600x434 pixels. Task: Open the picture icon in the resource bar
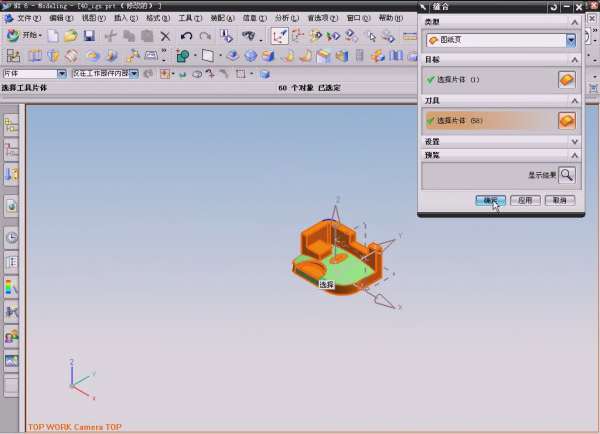(11, 361)
